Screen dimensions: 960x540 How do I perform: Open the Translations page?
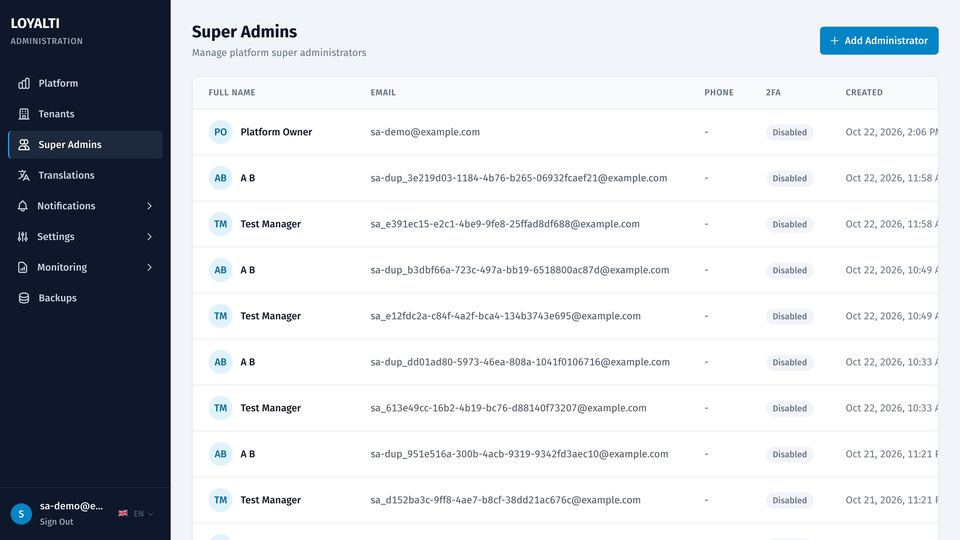[85, 175]
